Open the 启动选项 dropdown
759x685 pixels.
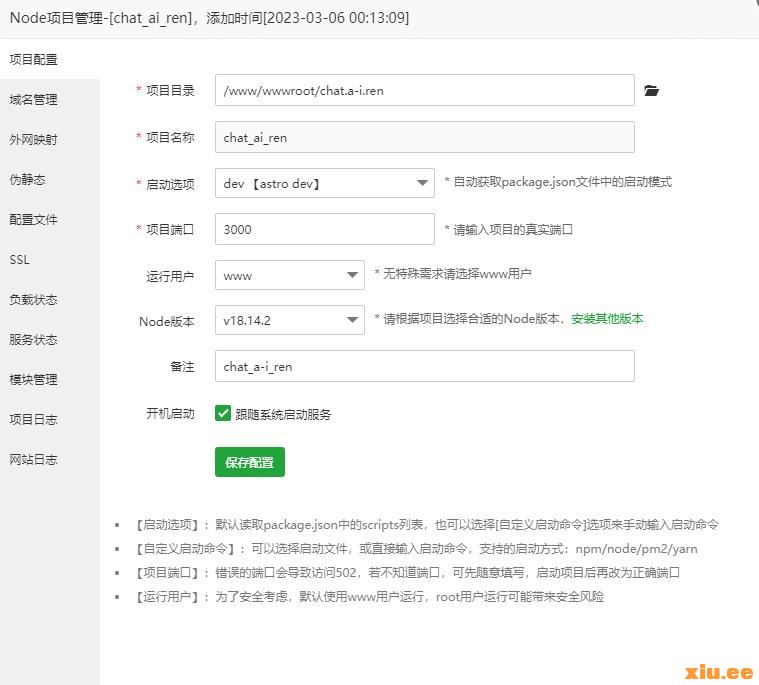[324, 184]
